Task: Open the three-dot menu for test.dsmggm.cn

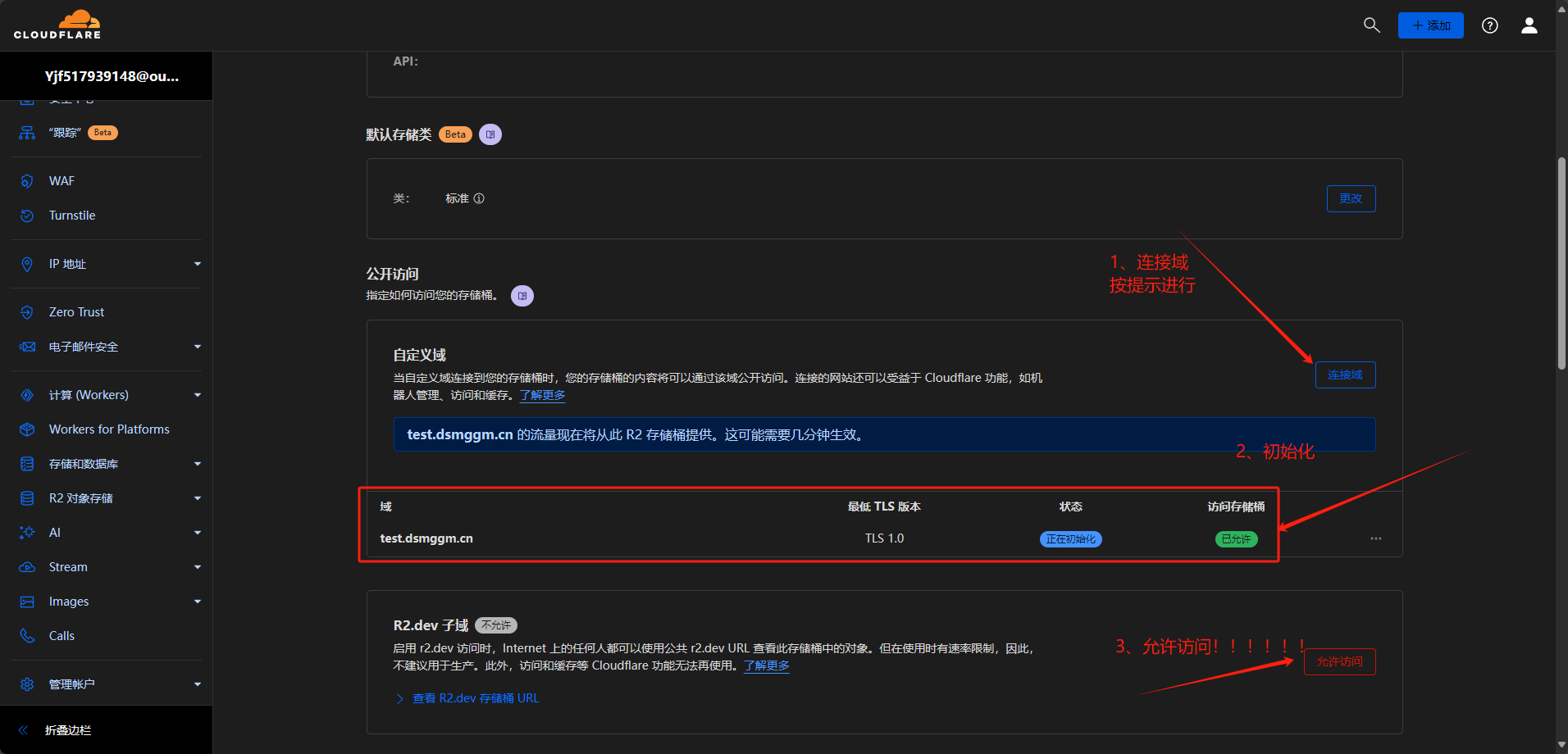Action: coord(1376,538)
